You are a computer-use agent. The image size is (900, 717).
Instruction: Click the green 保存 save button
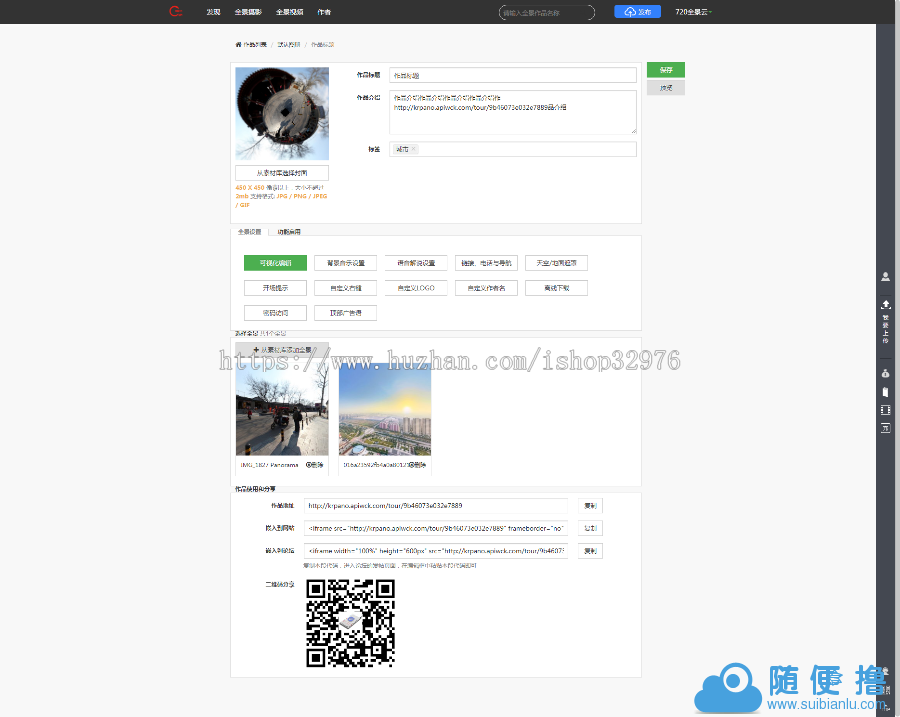pos(666,69)
